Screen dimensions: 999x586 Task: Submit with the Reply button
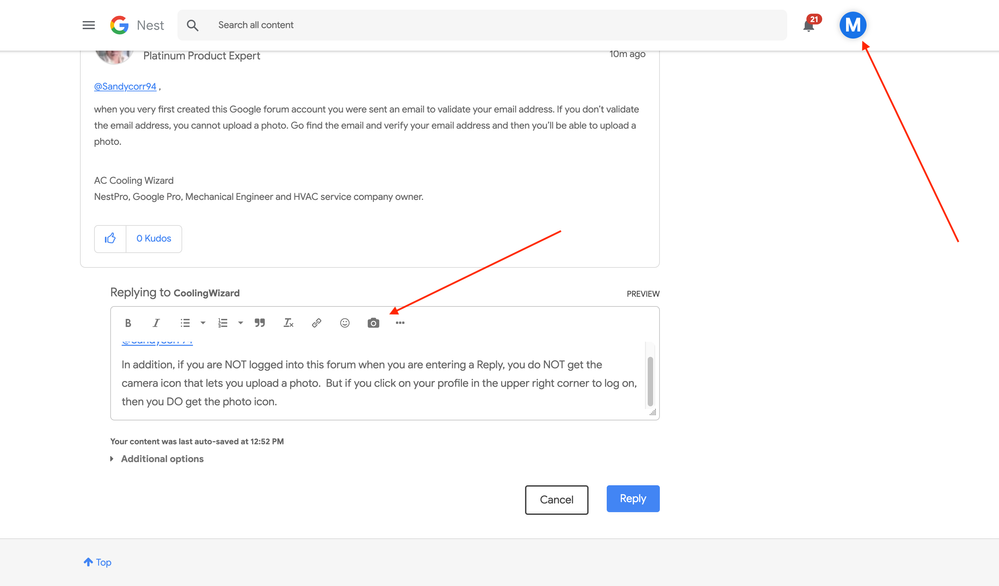632,499
